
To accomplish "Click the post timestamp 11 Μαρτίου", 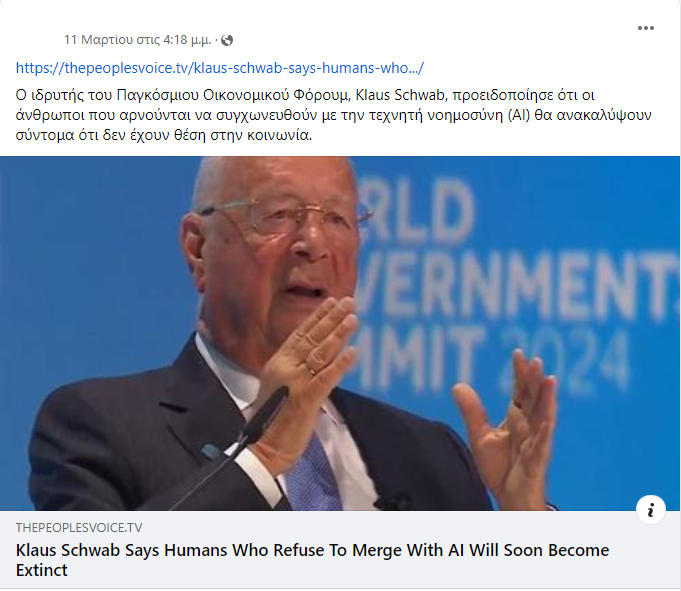I will 138,40.
